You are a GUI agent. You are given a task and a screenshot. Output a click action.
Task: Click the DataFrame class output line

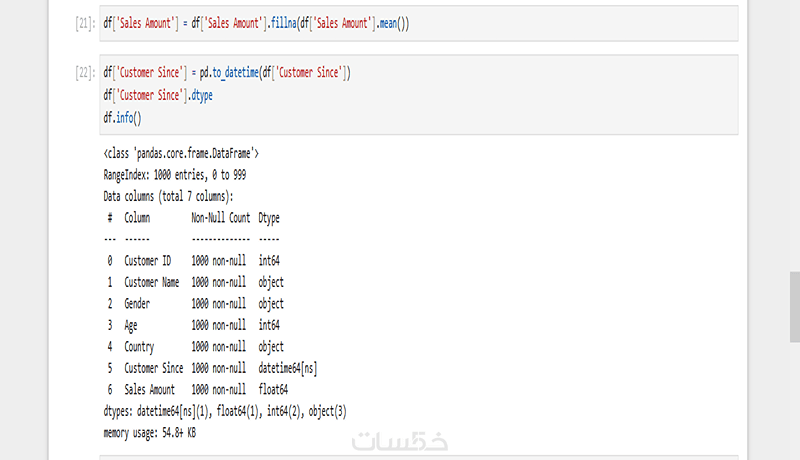click(181, 154)
